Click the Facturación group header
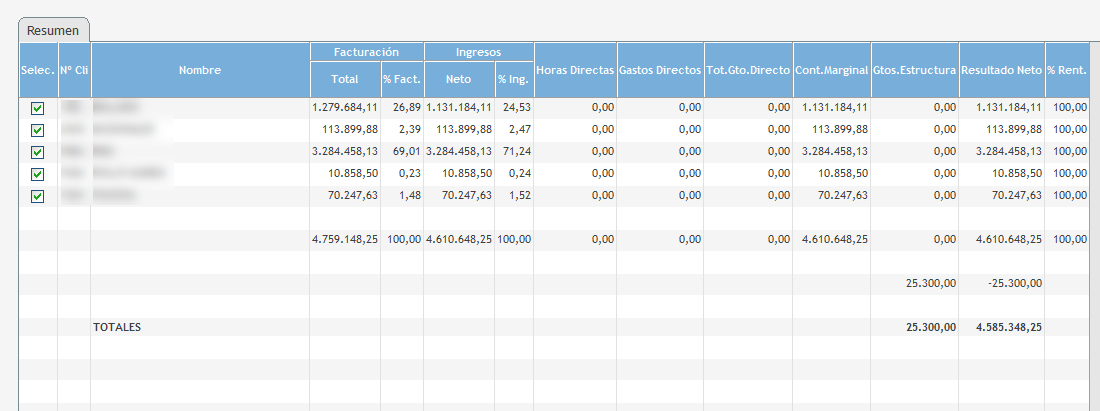This screenshot has width=1100, height=411. [x=366, y=51]
